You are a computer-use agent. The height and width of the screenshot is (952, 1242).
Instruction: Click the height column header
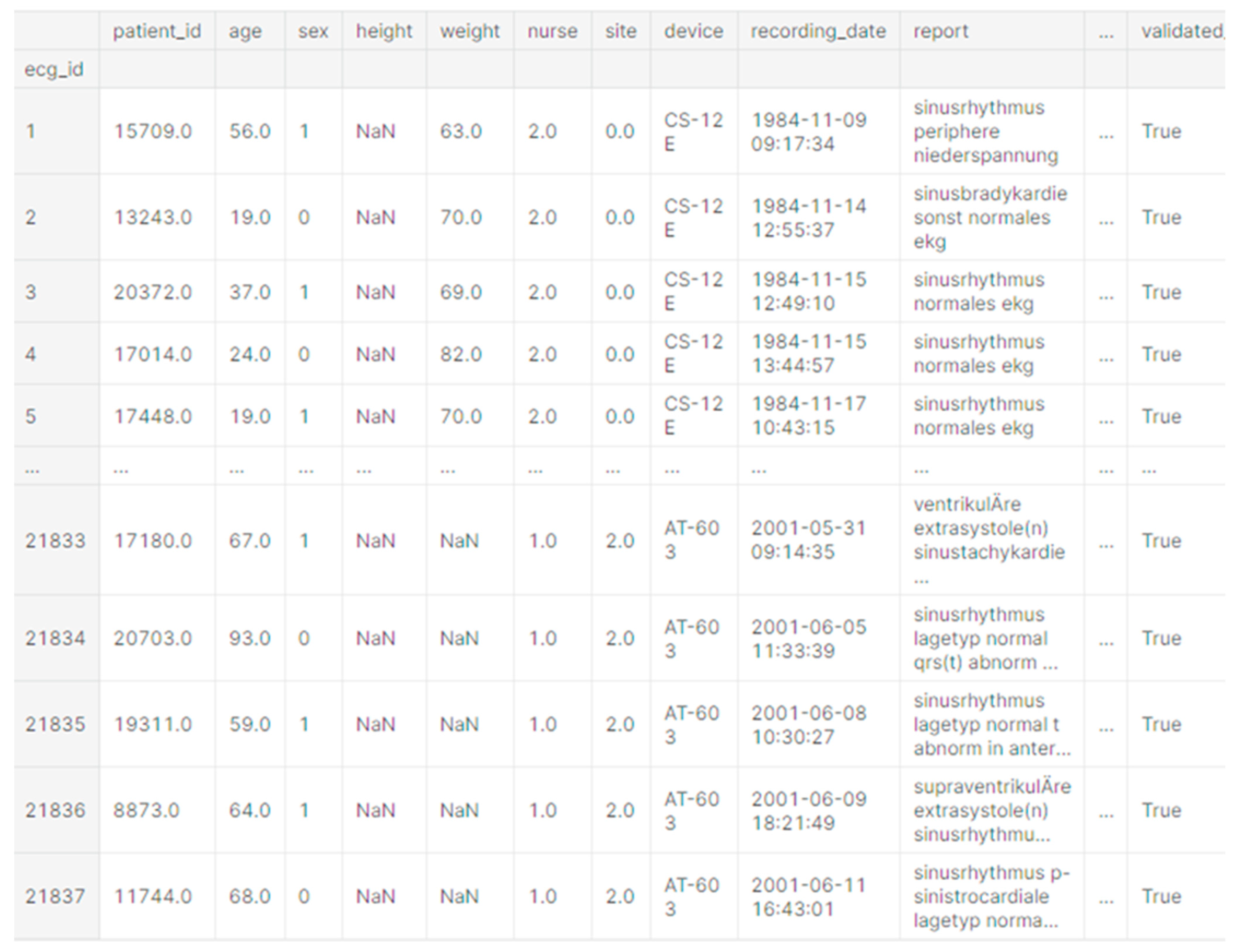pyautogui.click(x=384, y=31)
